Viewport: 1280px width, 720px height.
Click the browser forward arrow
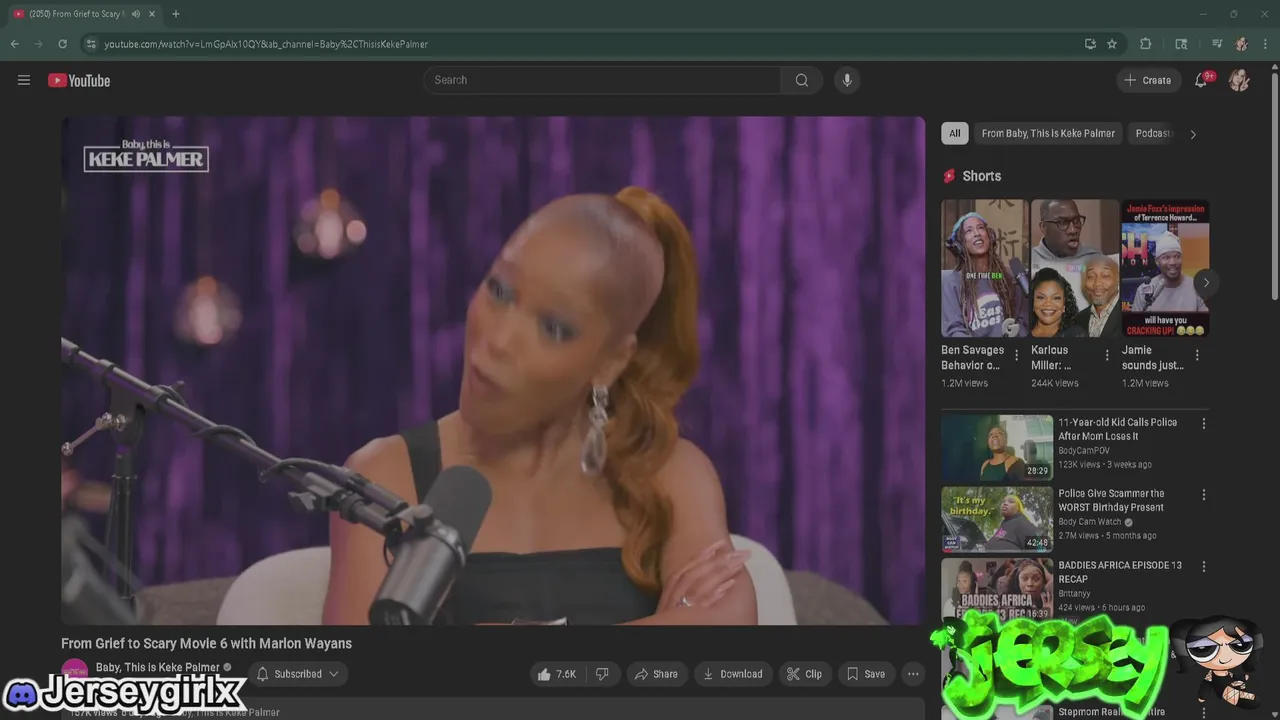click(38, 44)
